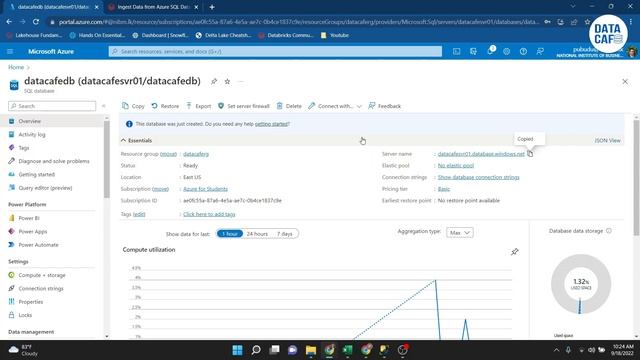The width and height of the screenshot is (640, 360).
Task: Open Youtube bookmark
Action: pos(335,35)
